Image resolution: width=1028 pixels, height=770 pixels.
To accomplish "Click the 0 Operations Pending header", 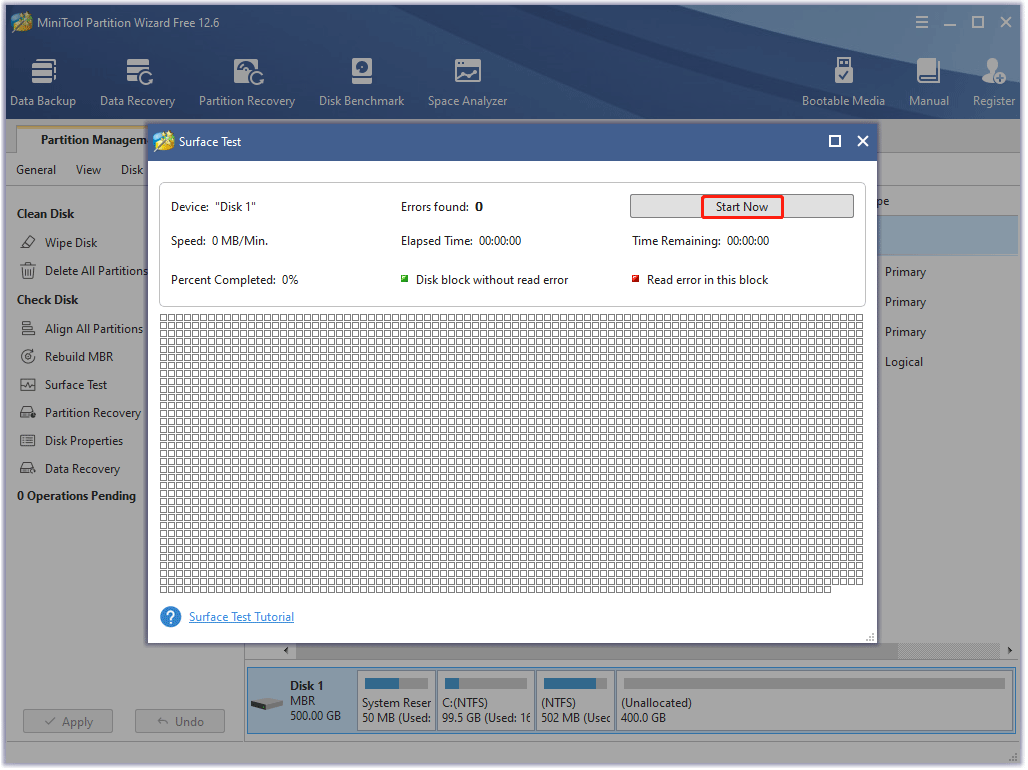I will coord(76,496).
